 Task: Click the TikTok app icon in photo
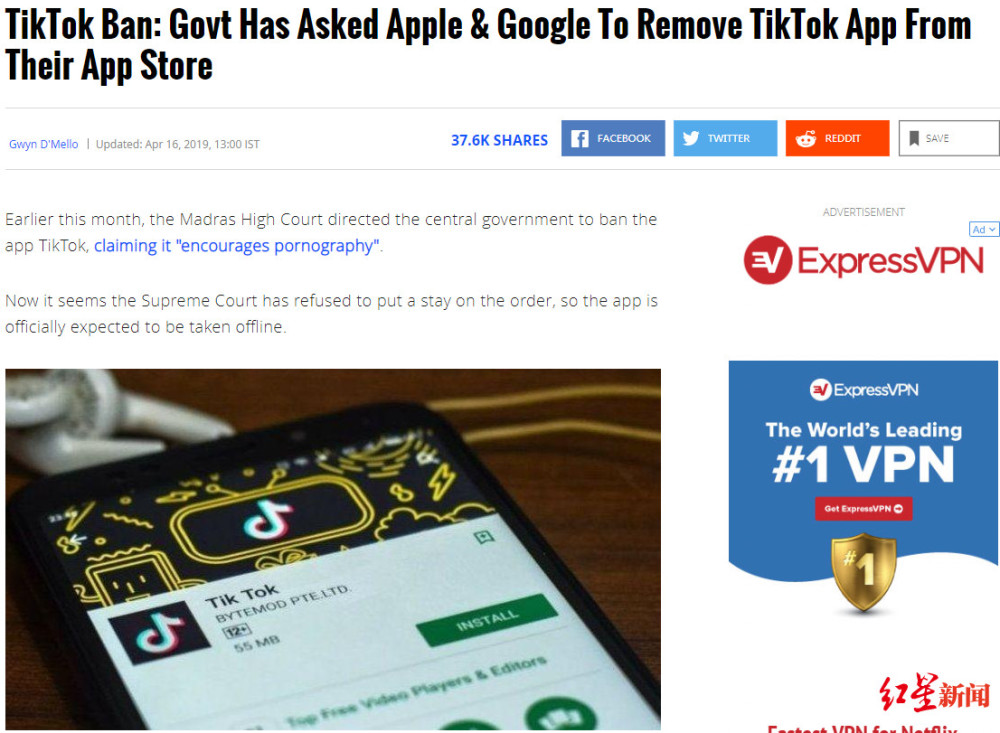pyautogui.click(x=158, y=632)
